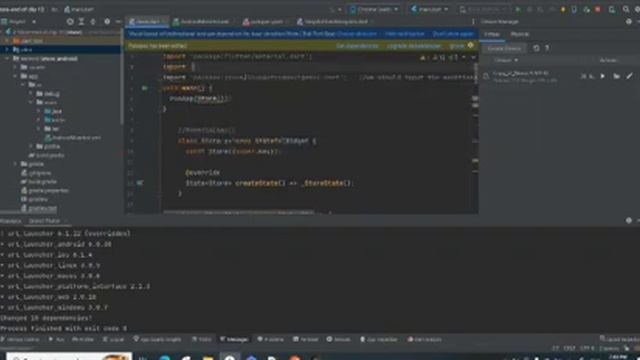Refresh the Device Manager list

(536, 48)
